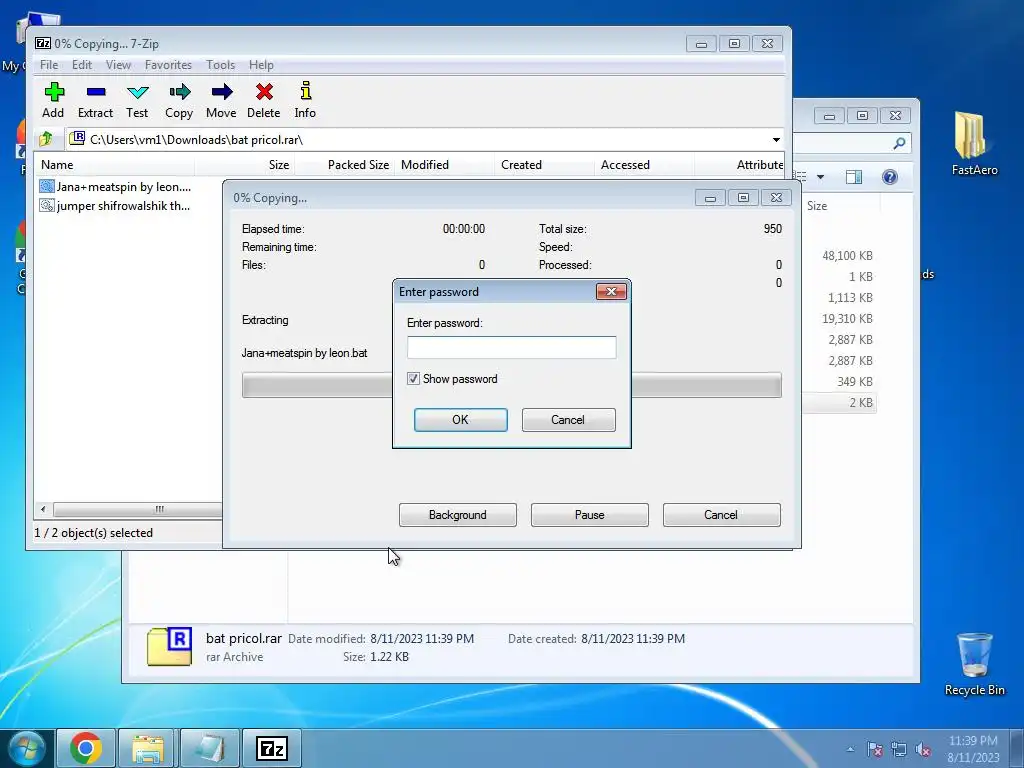Close the Enter password dialog

tap(611, 291)
